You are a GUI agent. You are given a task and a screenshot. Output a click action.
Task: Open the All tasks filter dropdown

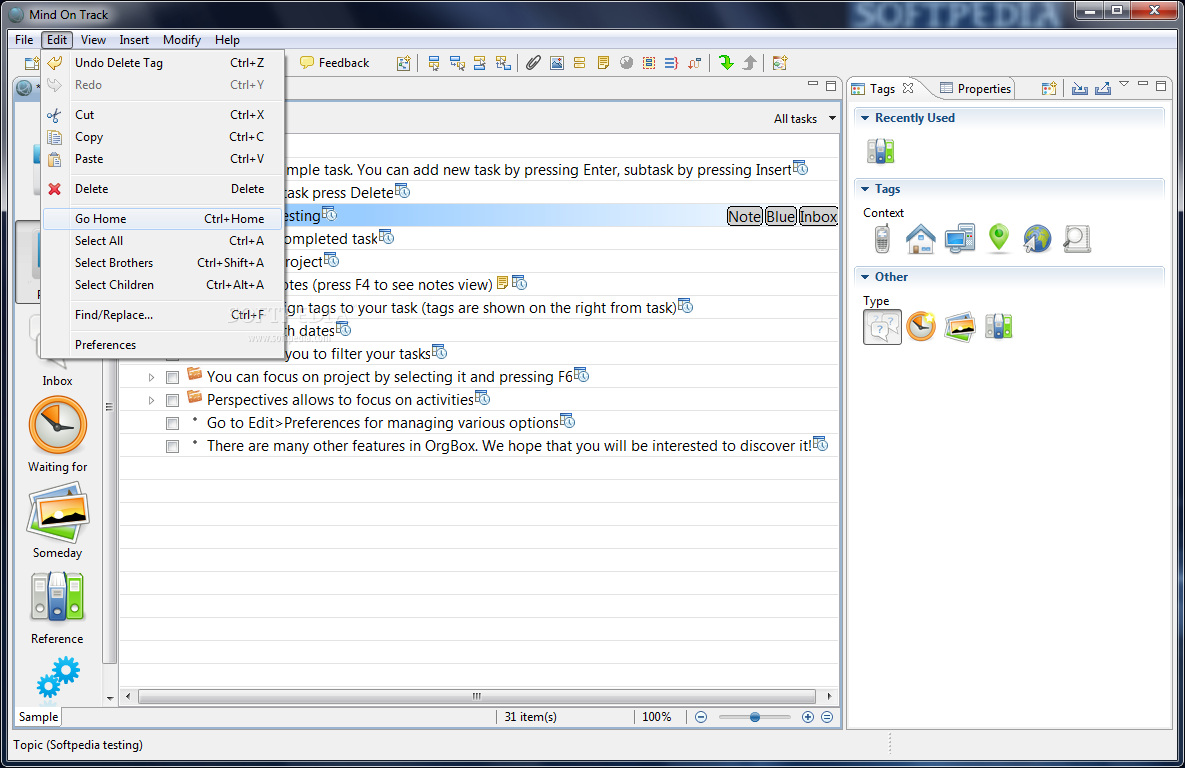click(804, 119)
